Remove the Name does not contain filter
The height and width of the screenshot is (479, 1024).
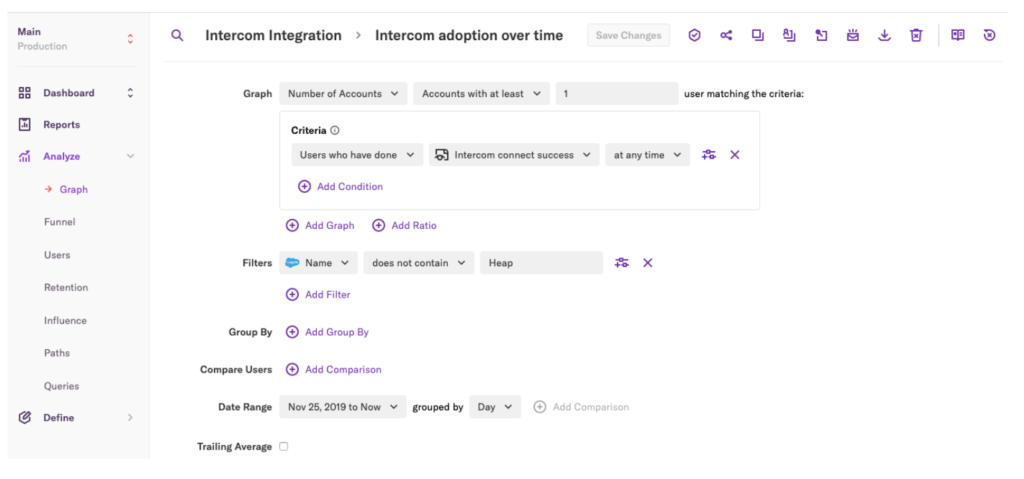pos(648,263)
